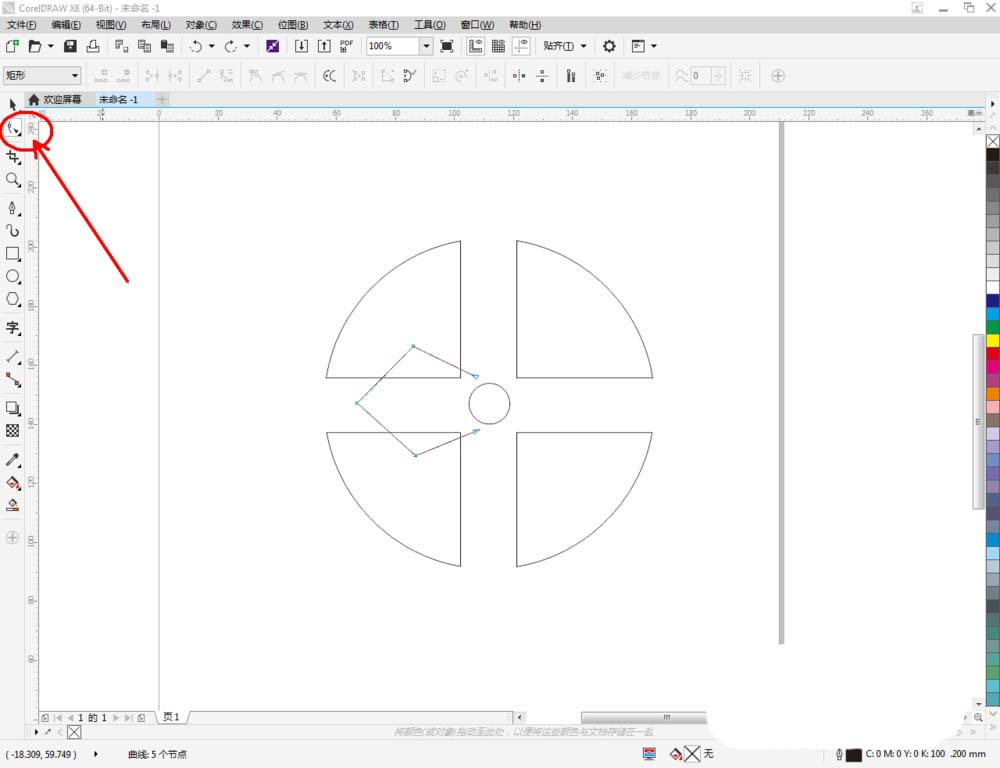Select the Crop tool
Viewport: 1000px width, 768px height.
coord(13,156)
